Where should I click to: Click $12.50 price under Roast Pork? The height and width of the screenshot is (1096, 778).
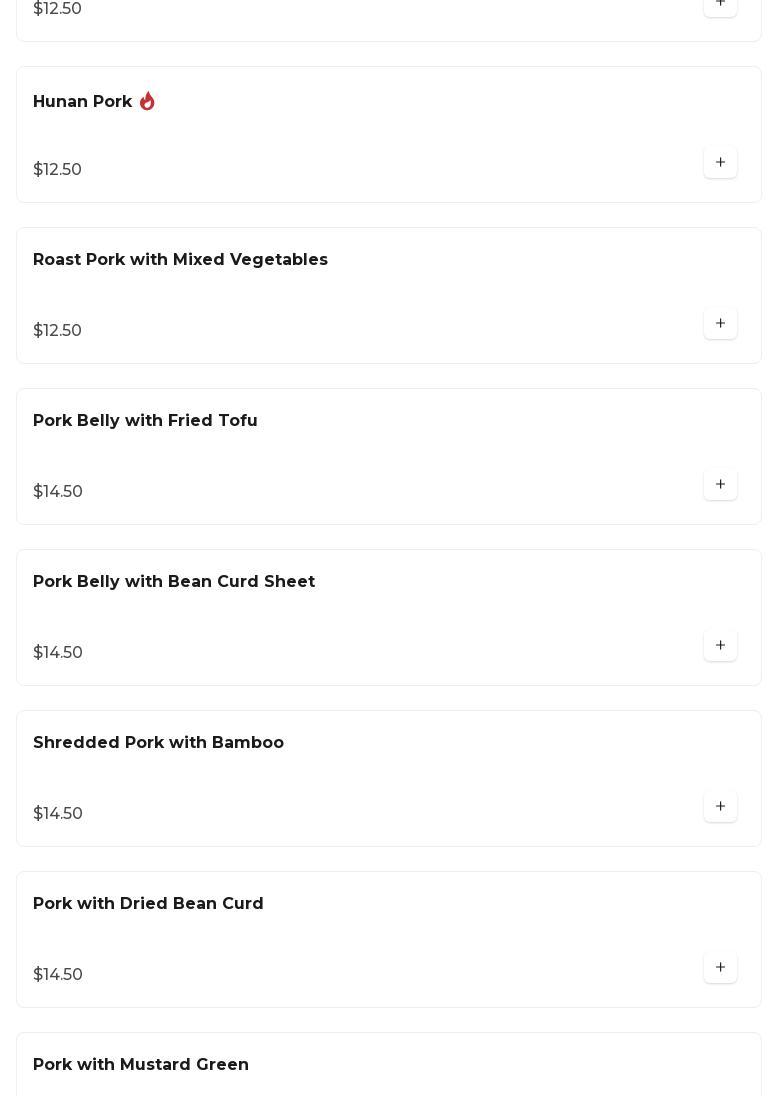coord(57,331)
